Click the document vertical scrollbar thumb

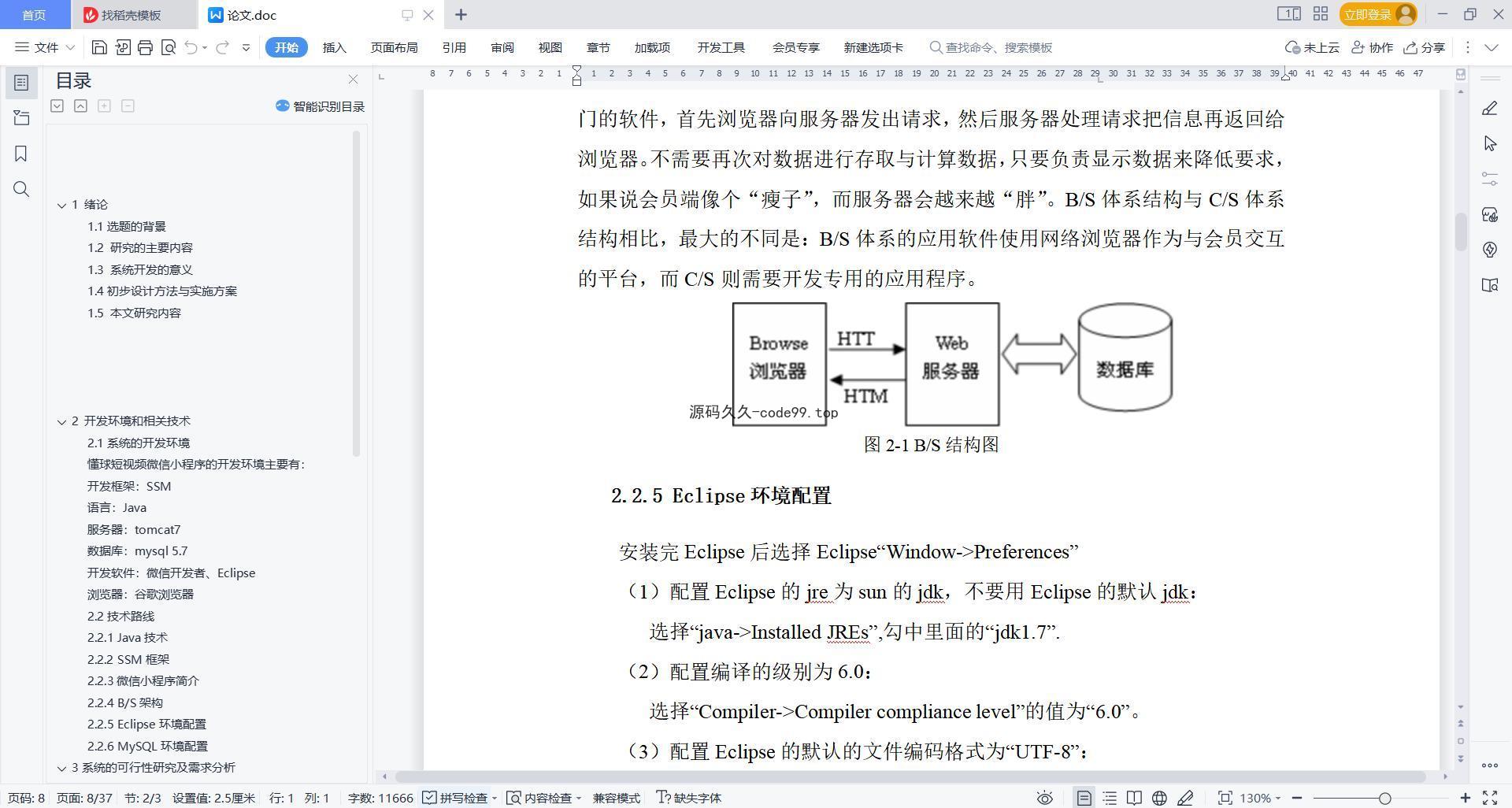[x=1460, y=232]
